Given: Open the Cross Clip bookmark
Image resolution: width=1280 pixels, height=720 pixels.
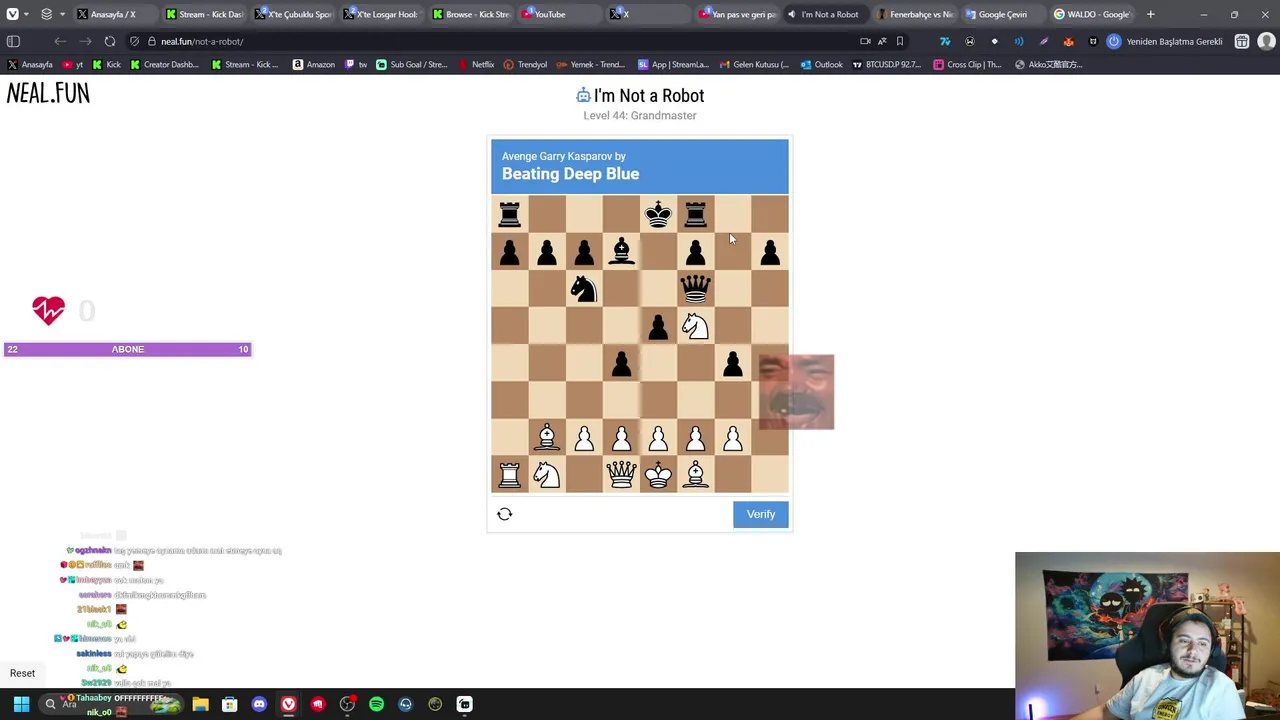Looking at the screenshot, I should click(966, 64).
